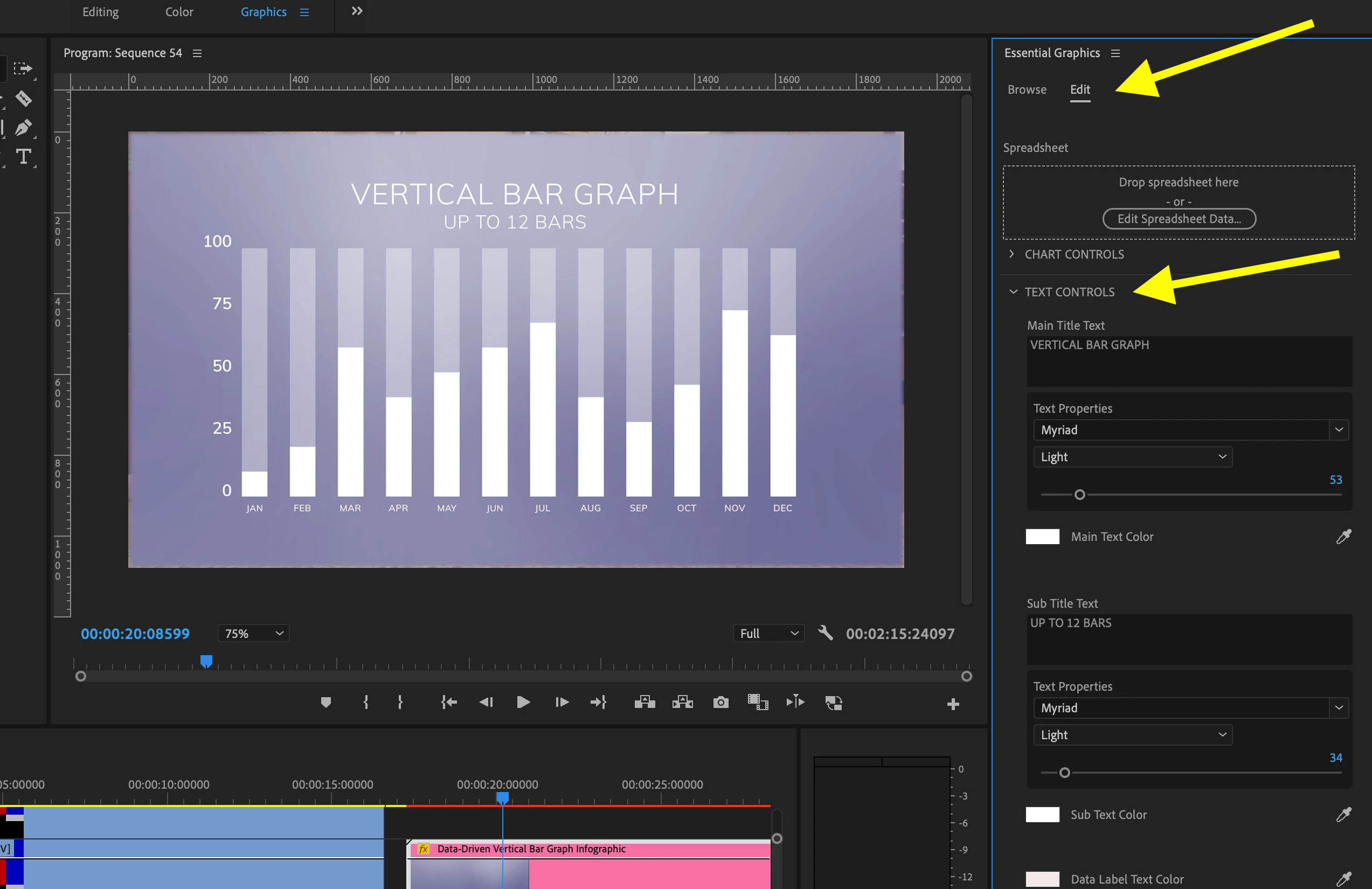Click Sub Text Color eyedropper
Viewport: 1372px width, 889px height.
tap(1343, 815)
